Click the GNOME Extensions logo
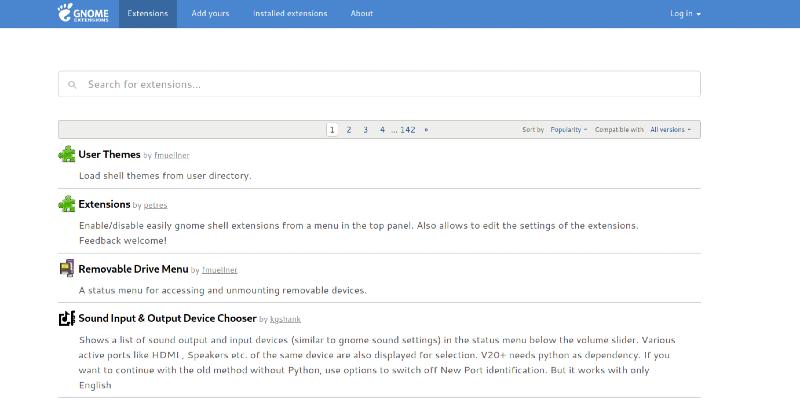800x400 pixels. [84, 14]
